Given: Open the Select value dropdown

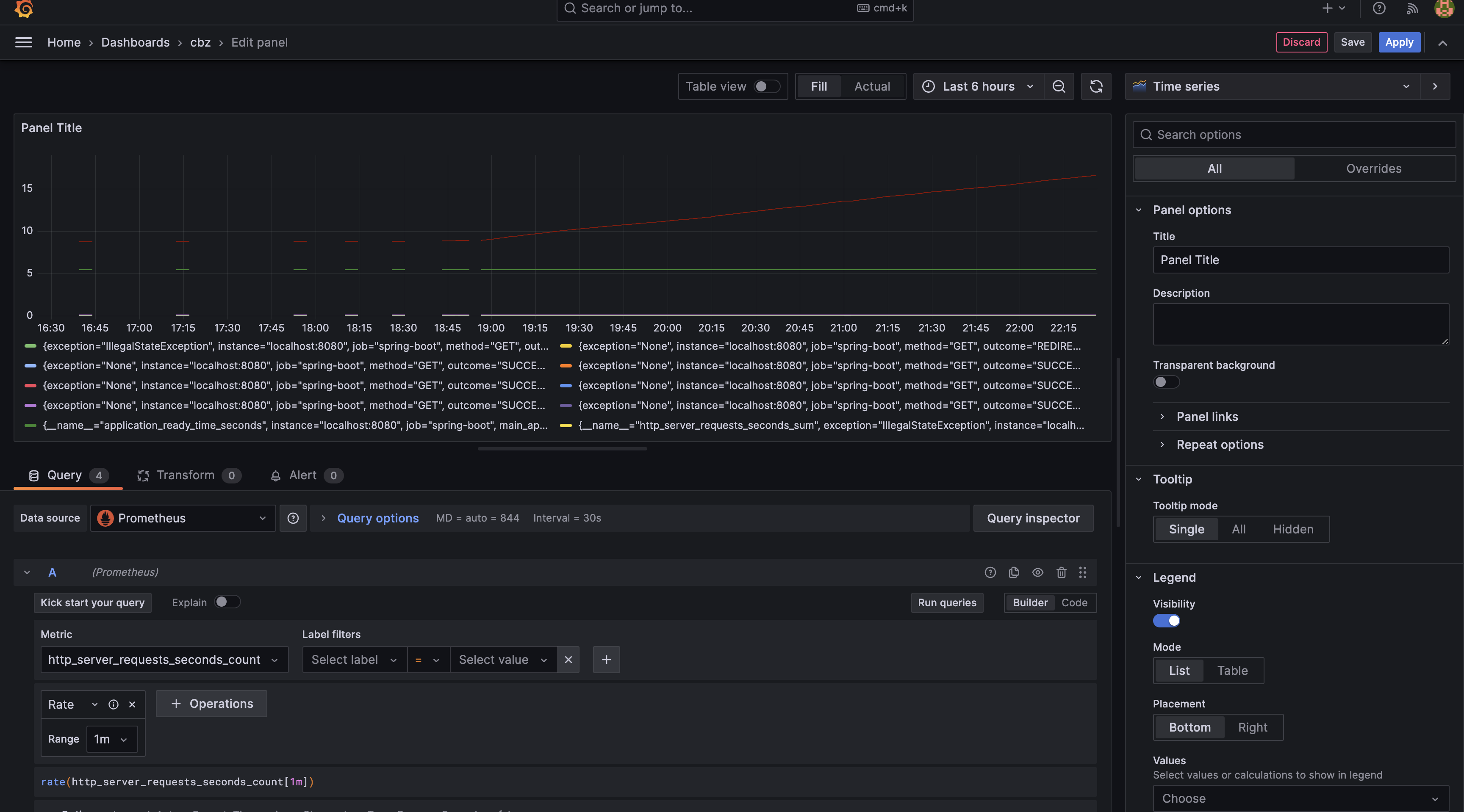Looking at the screenshot, I should (x=504, y=660).
